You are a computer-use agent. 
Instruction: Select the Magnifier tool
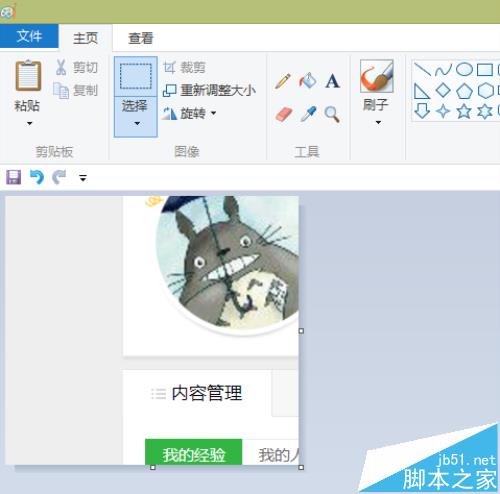coord(332,114)
